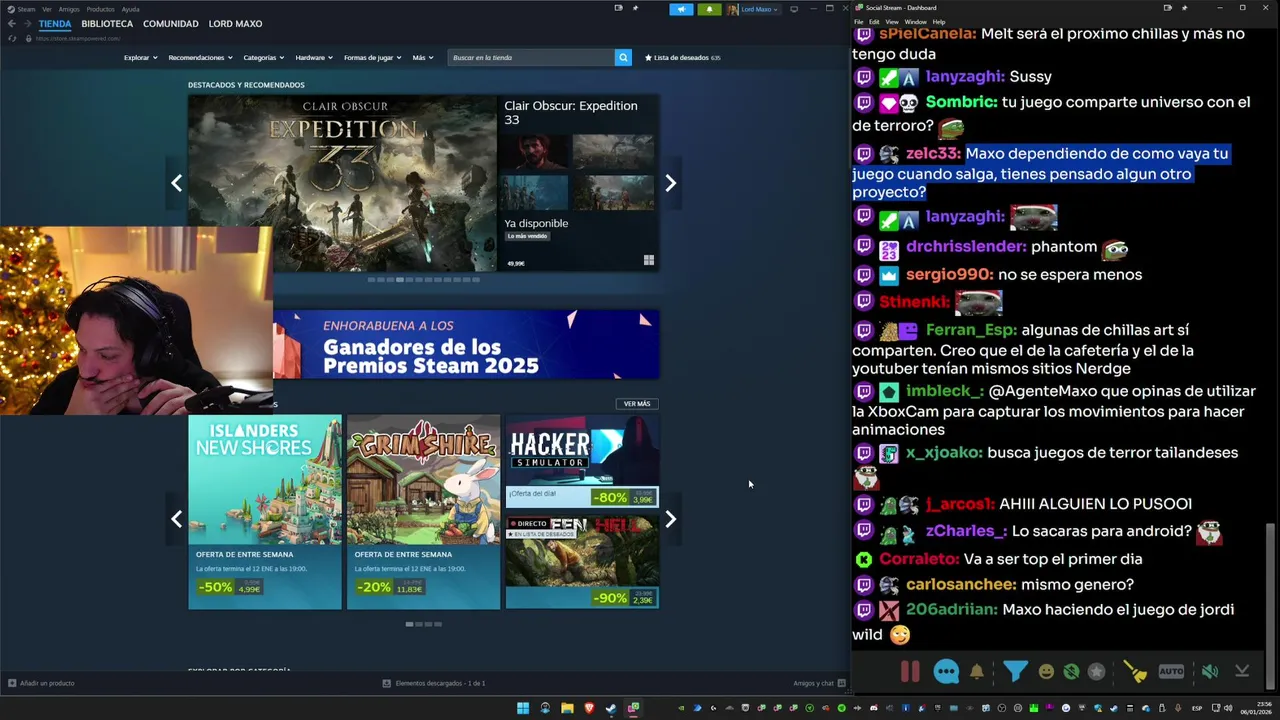Image resolution: width=1280 pixels, height=720 pixels.
Task: Select the first featured carousel page dot
Action: (x=371, y=280)
